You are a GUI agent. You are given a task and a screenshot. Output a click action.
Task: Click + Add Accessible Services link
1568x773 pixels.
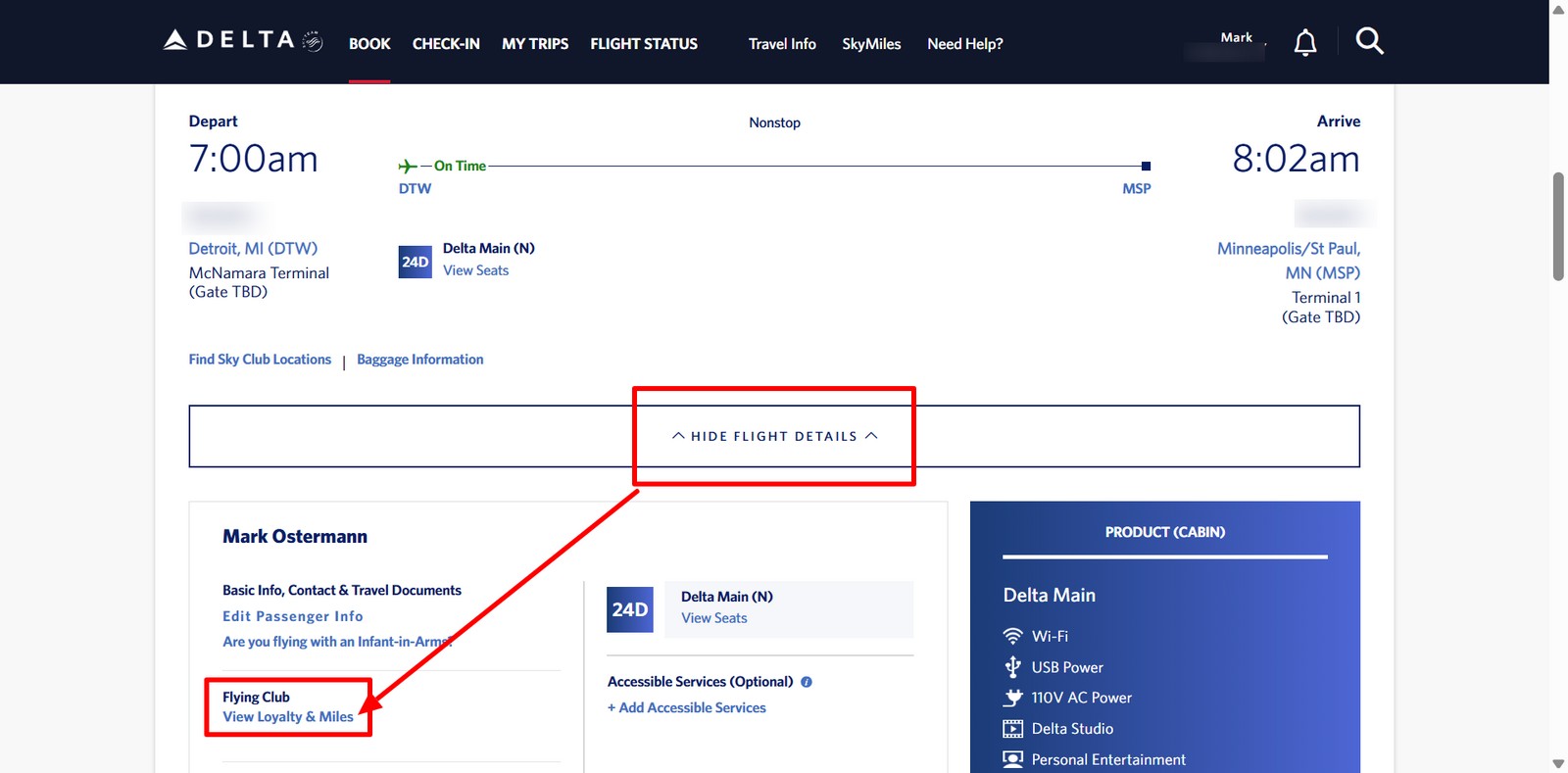point(686,707)
